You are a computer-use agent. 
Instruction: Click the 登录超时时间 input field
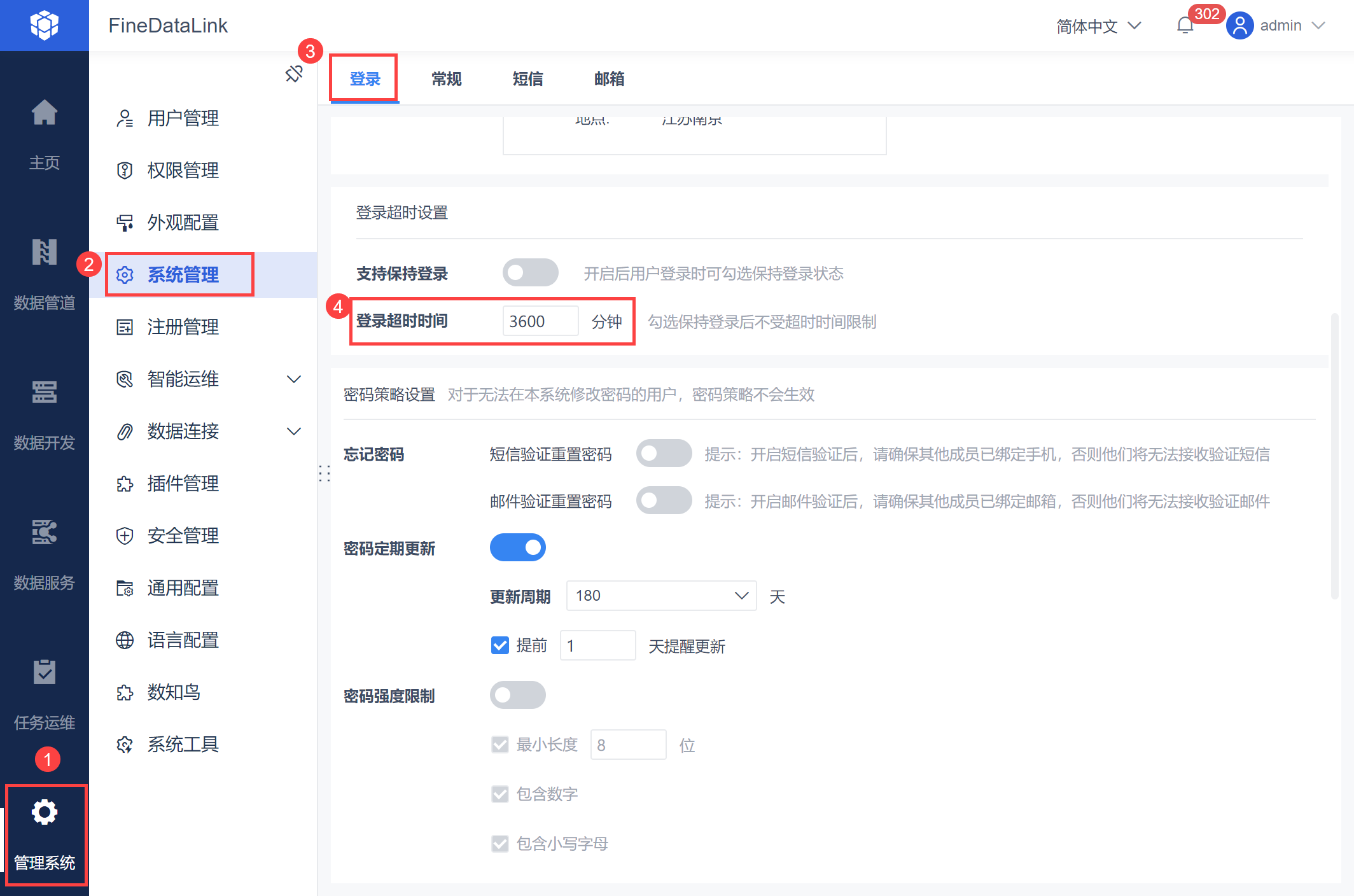(540, 321)
